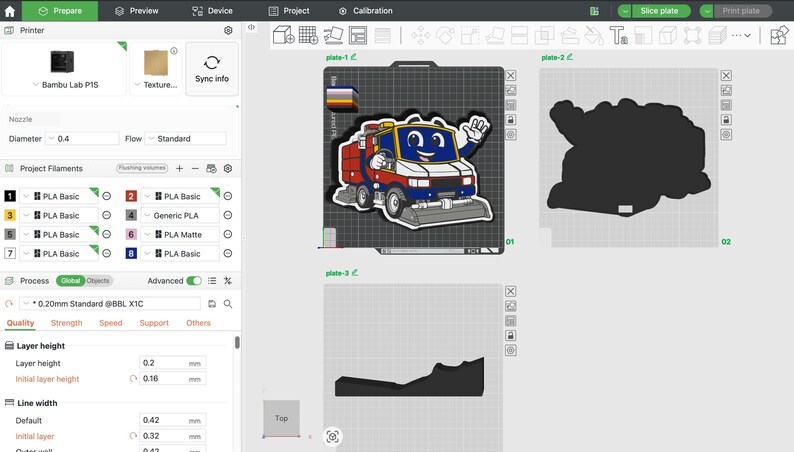The image size is (794, 452).
Task: Open plate-3 settings gear icon
Action: click(x=511, y=350)
